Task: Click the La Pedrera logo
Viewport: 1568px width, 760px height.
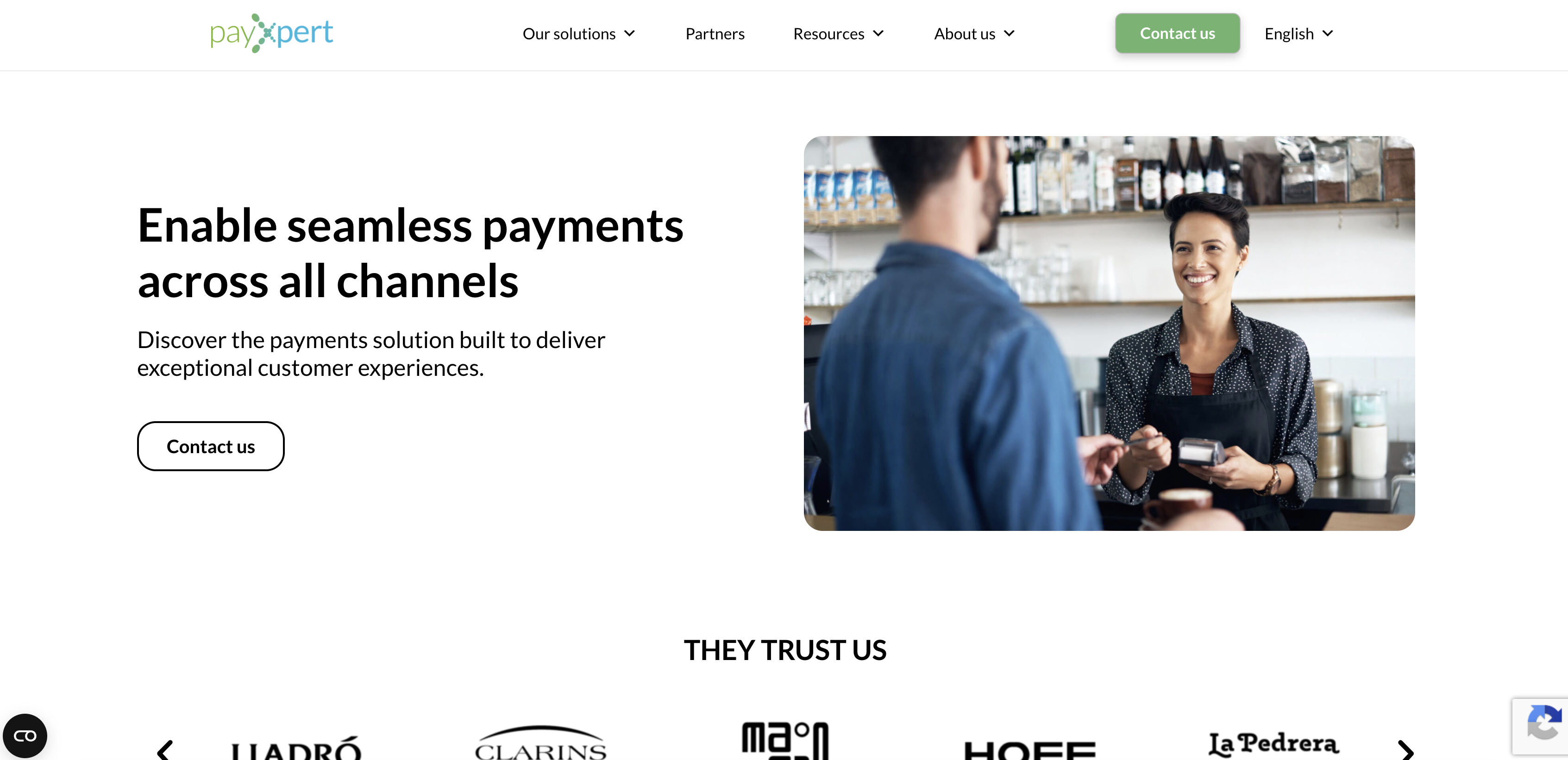Action: 1273,744
